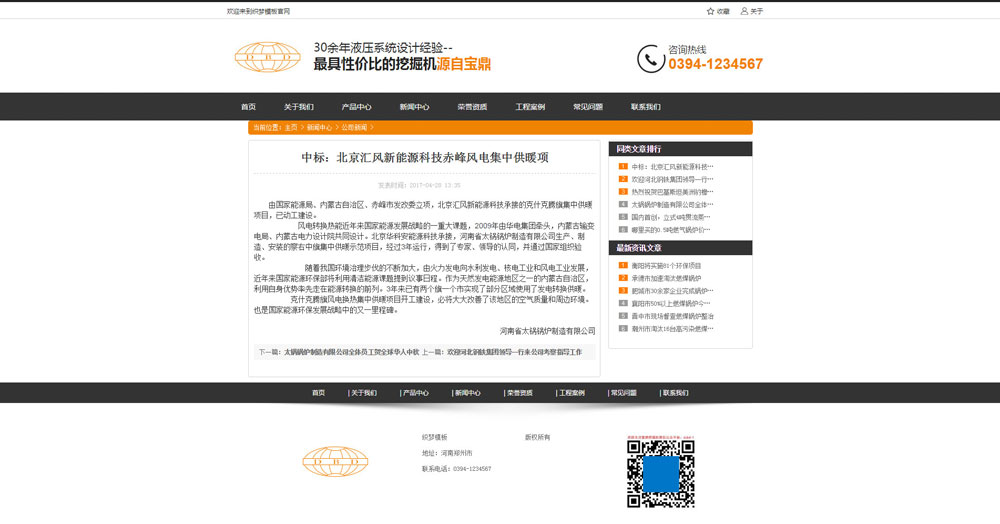The height and width of the screenshot is (524, 1000).
Task: Open ranked article 中标：北京汇风新能源科技…
Action: (672, 166)
